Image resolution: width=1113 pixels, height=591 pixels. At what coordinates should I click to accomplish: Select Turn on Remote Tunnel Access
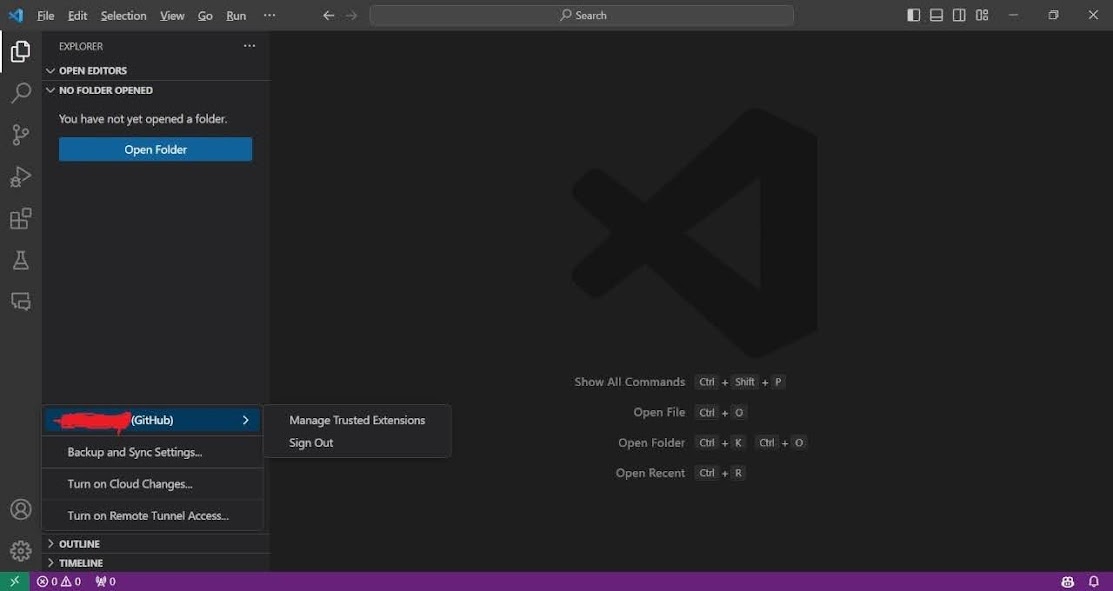click(x=153, y=516)
